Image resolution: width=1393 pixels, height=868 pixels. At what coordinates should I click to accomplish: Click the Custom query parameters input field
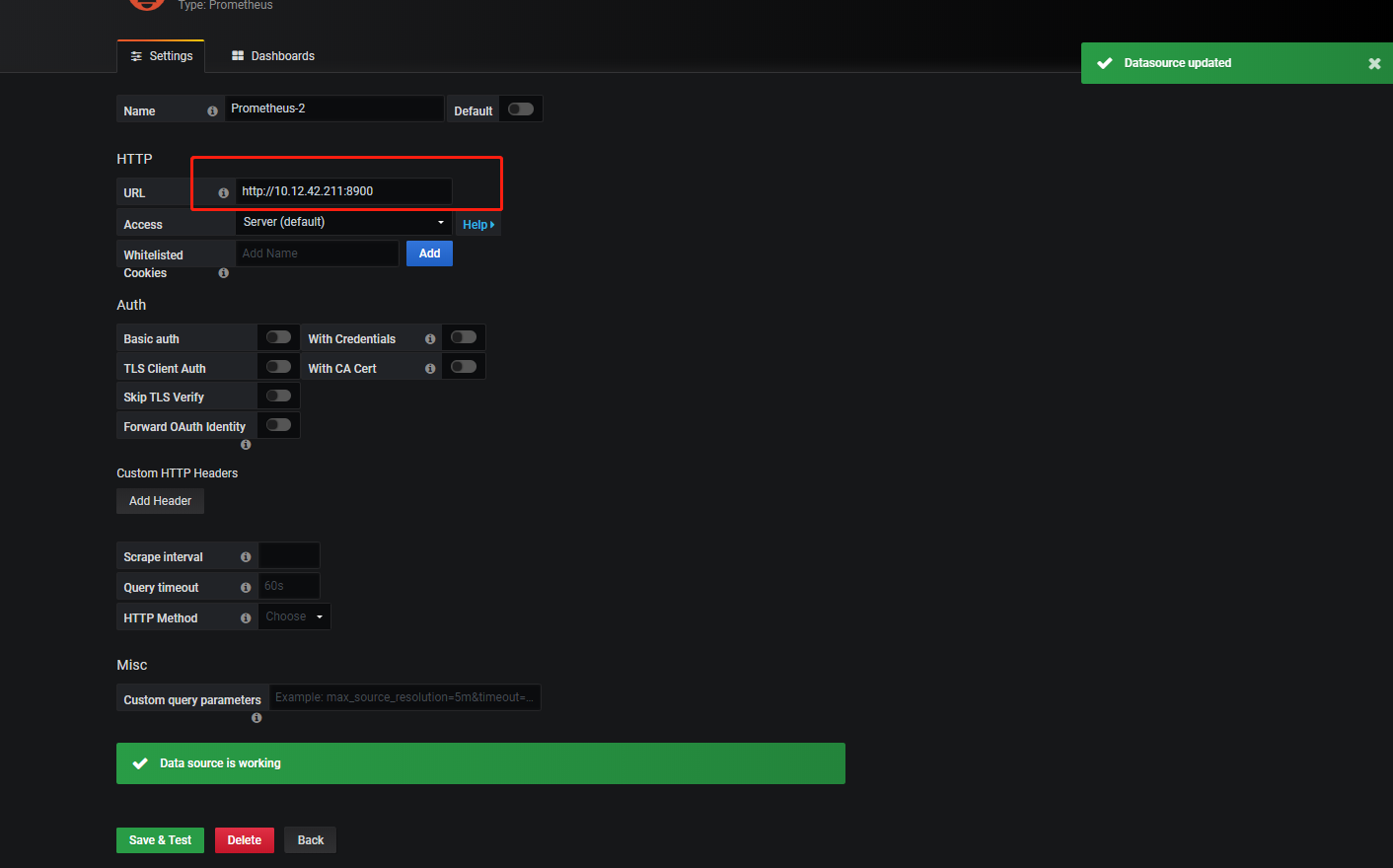point(404,697)
